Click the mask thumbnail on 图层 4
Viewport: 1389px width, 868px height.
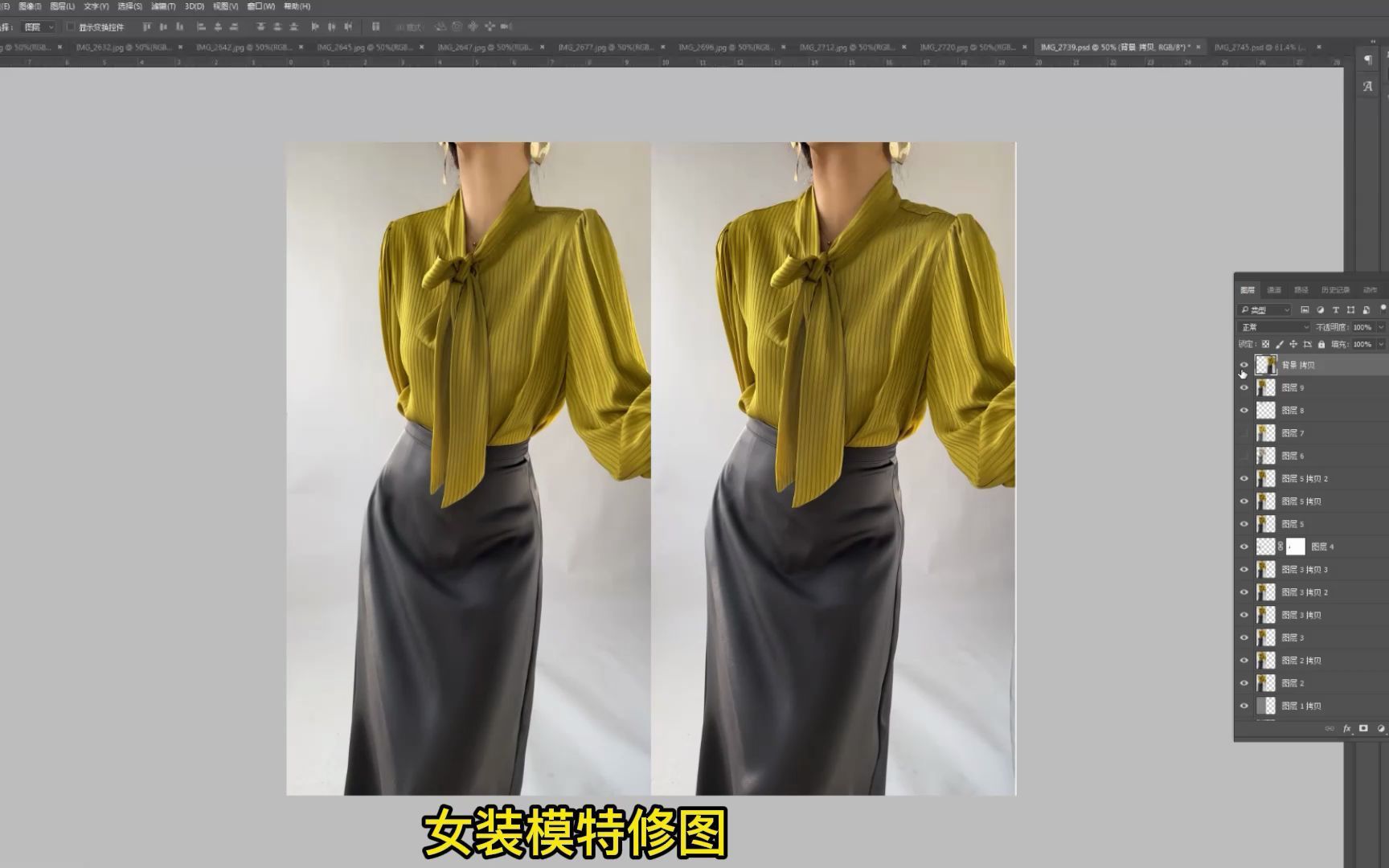[1296, 547]
